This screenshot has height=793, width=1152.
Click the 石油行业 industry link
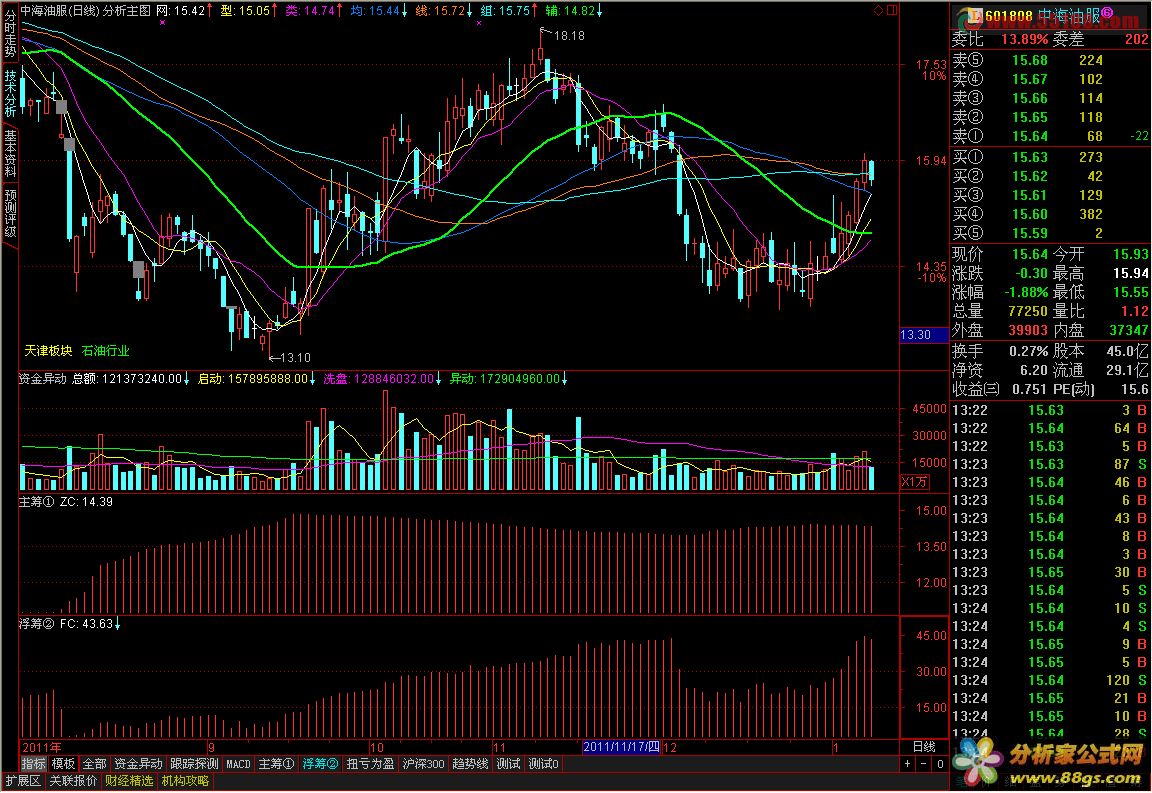point(105,351)
